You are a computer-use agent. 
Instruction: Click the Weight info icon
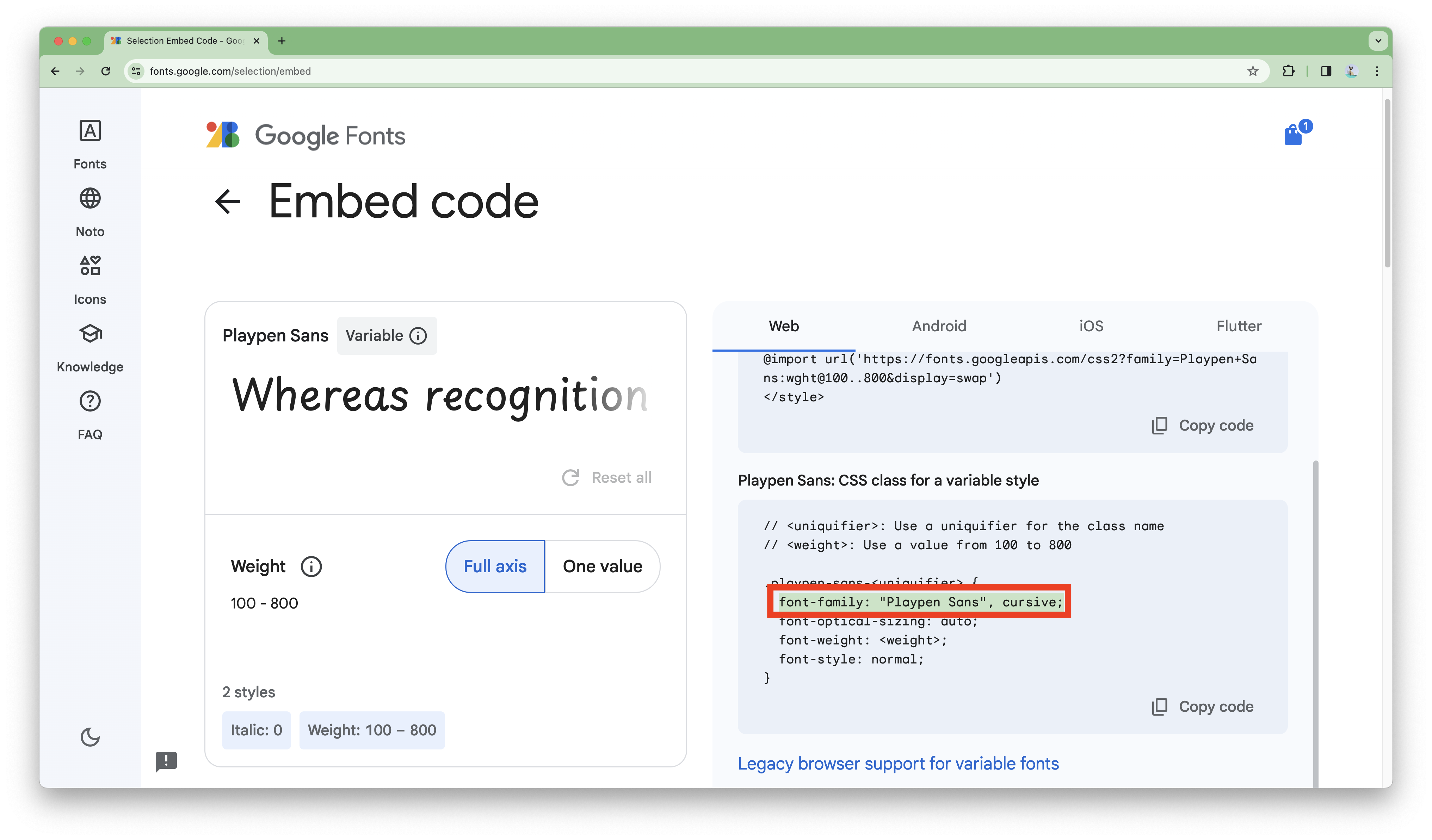311,567
